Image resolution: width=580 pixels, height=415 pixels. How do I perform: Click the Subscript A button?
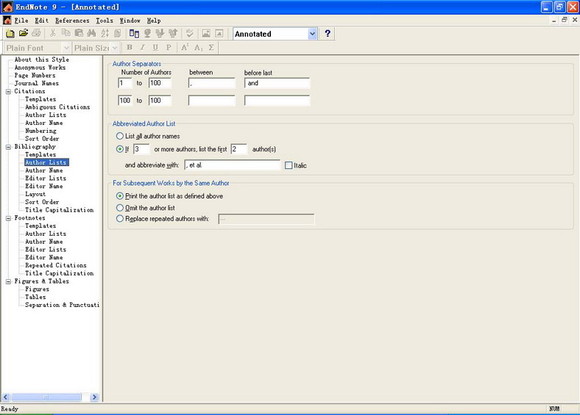pyautogui.click(x=198, y=47)
